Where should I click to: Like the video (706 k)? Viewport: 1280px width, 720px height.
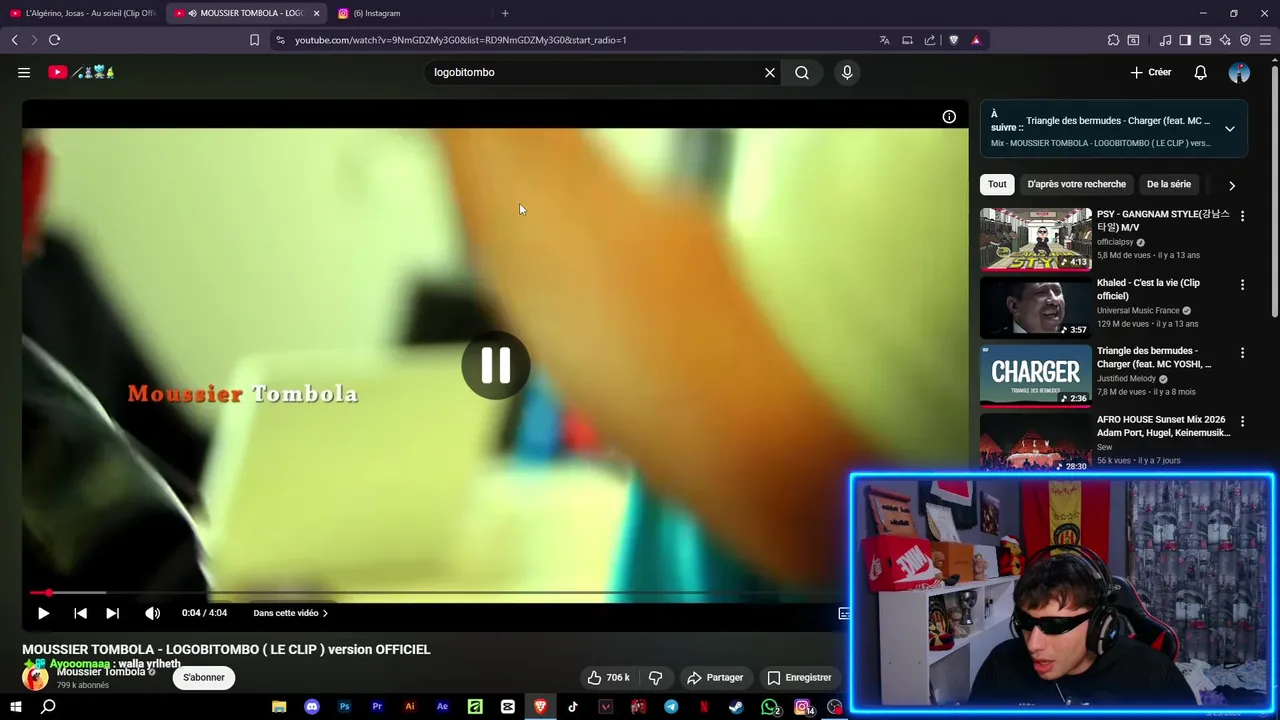(608, 677)
